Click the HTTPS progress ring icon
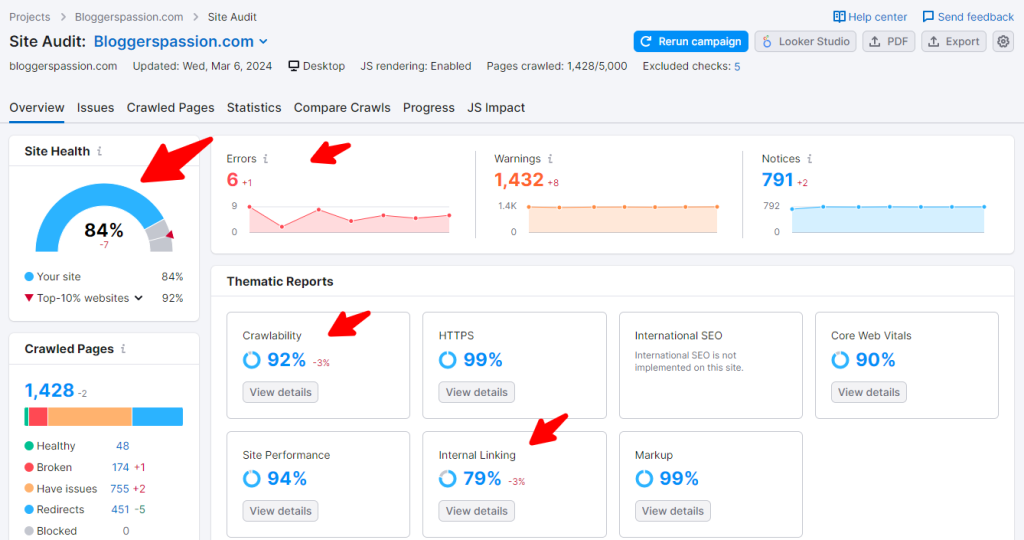 [447, 360]
